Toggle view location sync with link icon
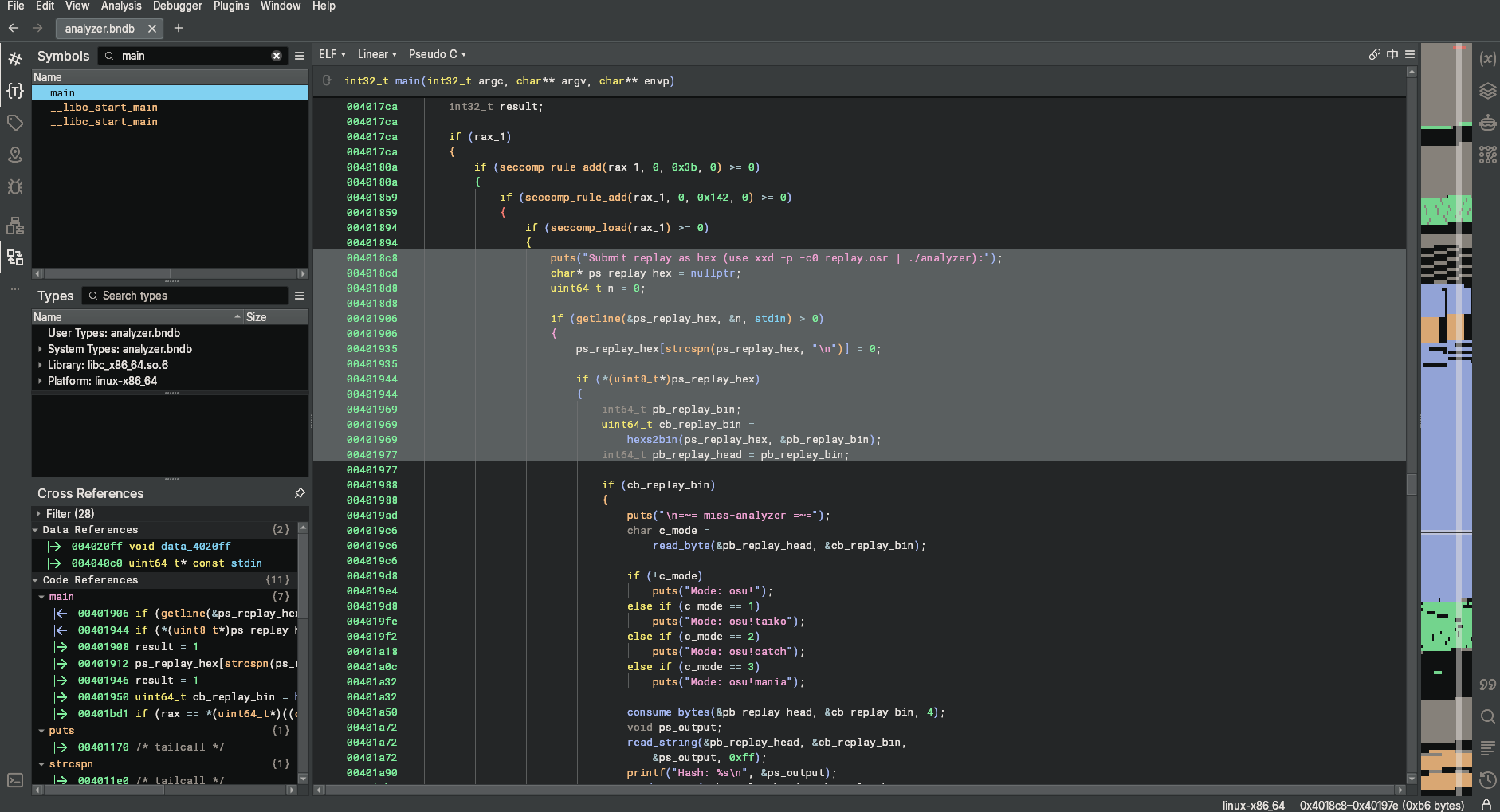The width and height of the screenshot is (1500, 812). pos(1373,53)
